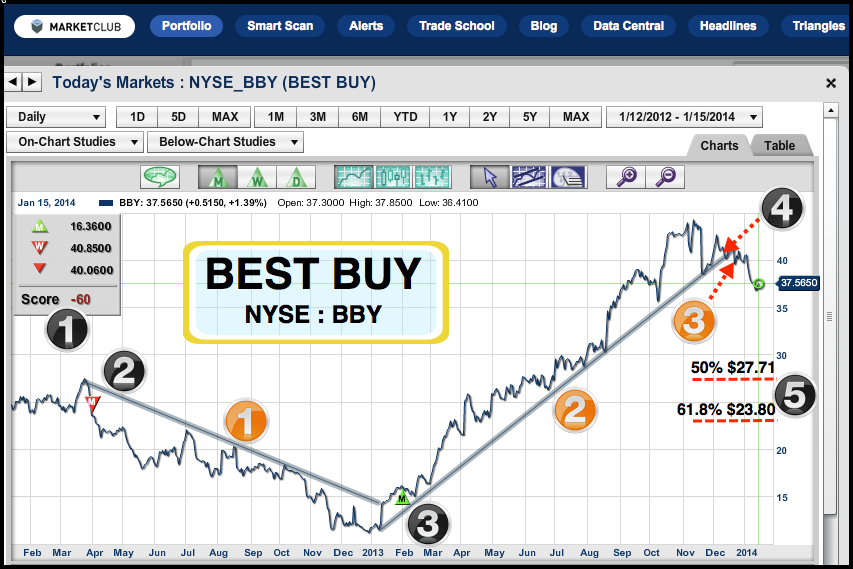The width and height of the screenshot is (853, 569).
Task: Click the Score -60 value
Action: click(x=81, y=300)
